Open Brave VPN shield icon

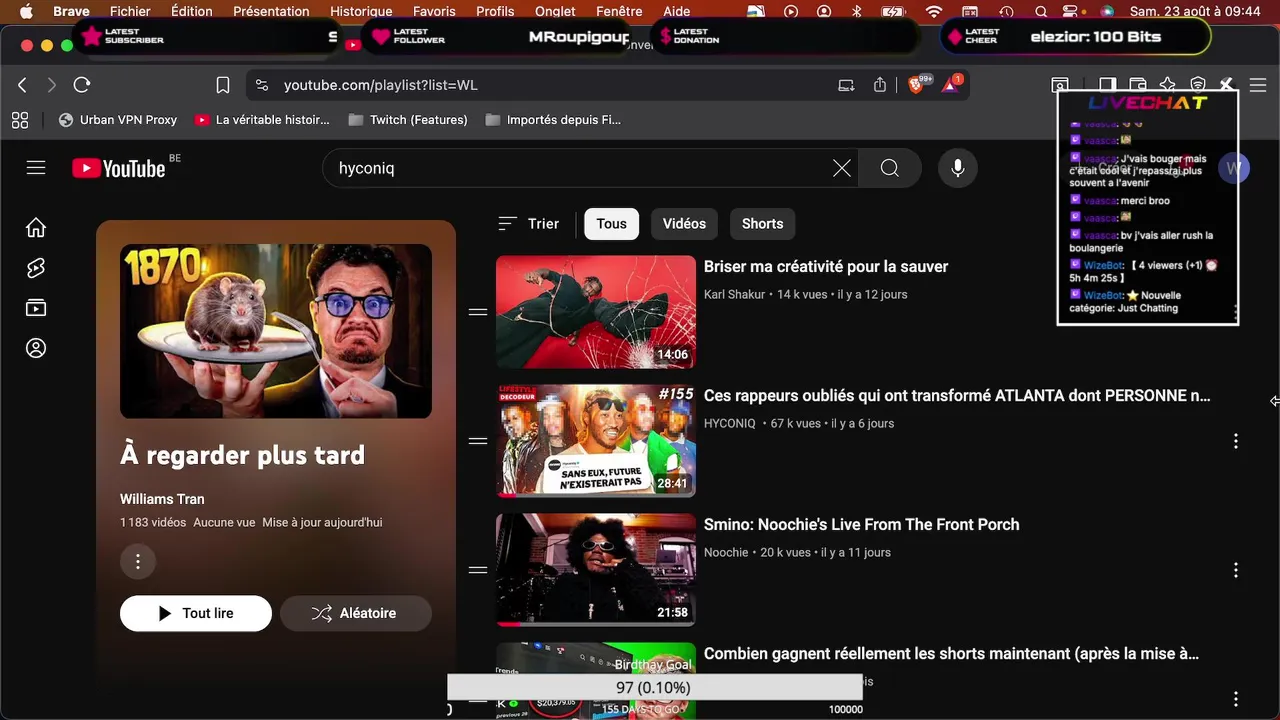point(1198,85)
